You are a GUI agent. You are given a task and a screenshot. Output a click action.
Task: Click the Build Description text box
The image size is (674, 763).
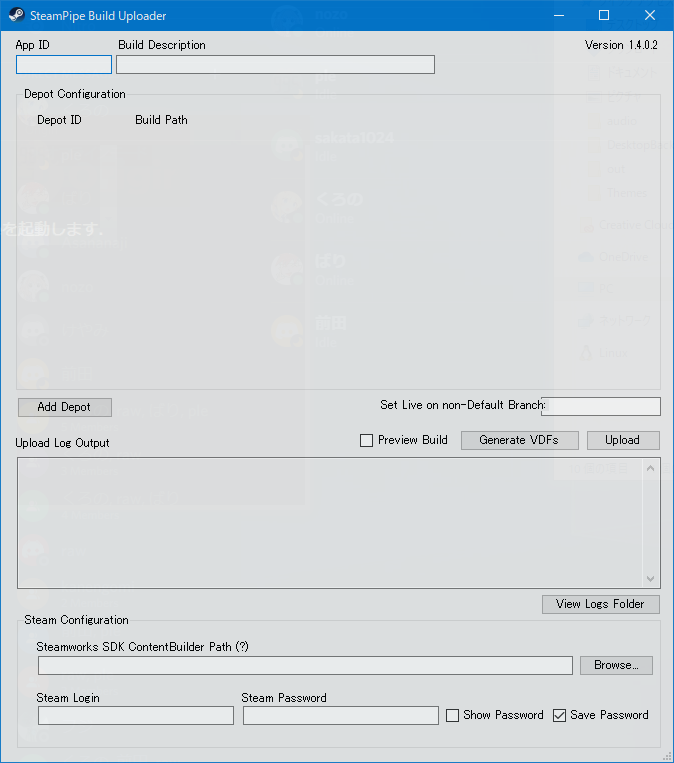tap(275, 65)
